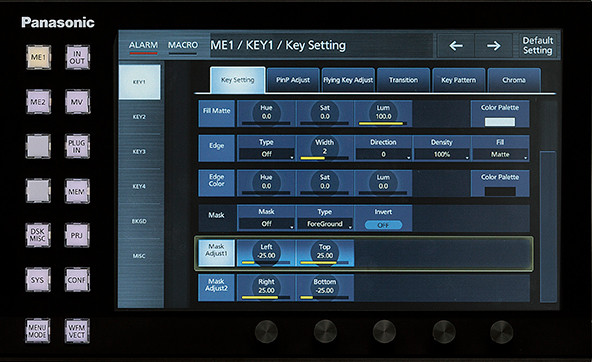Go back with the left arrow
Screen dimensions: 592x362
pyautogui.click(x=456, y=46)
